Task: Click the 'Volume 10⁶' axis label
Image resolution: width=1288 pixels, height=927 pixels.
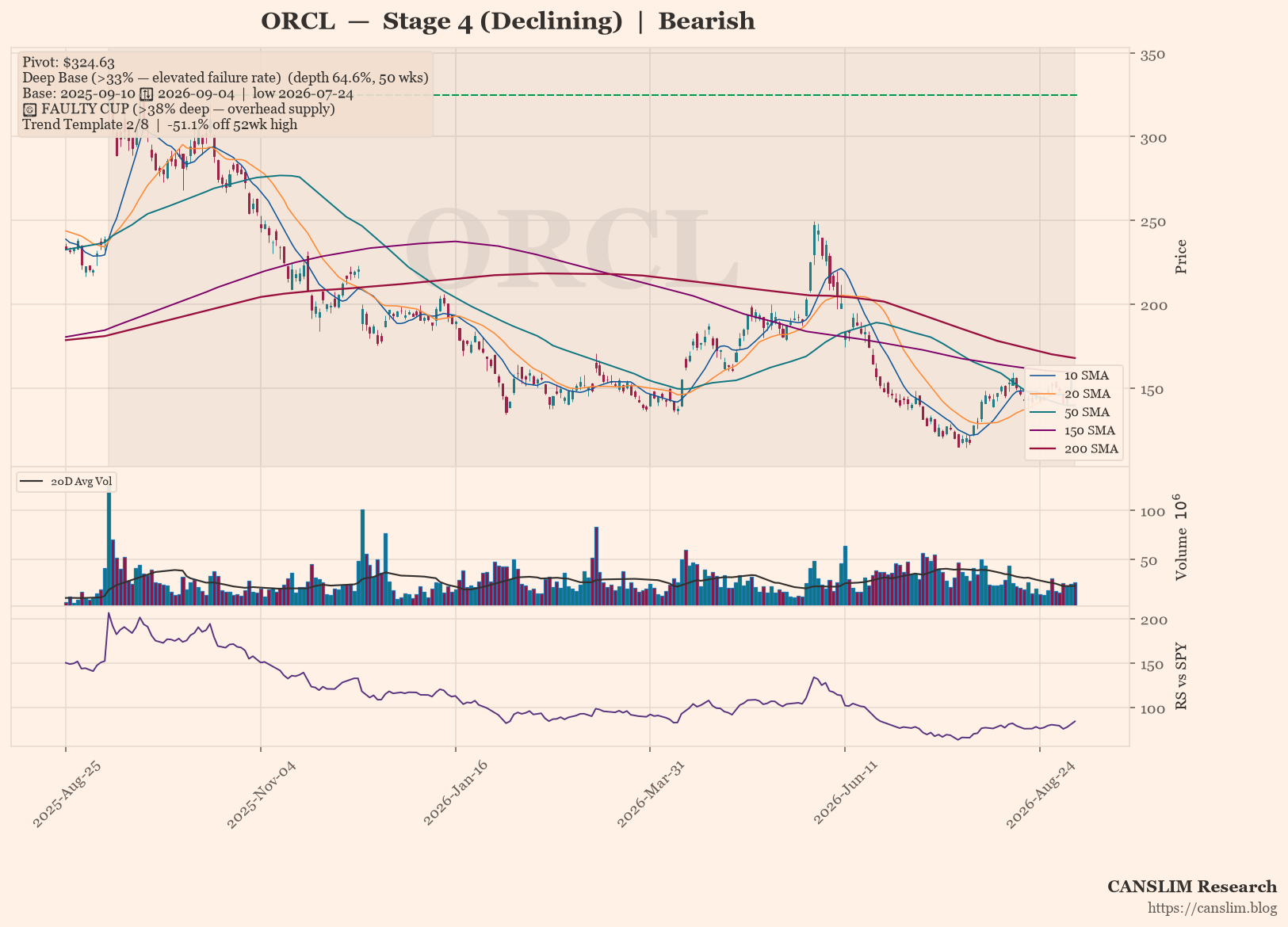Action: (x=1180, y=537)
